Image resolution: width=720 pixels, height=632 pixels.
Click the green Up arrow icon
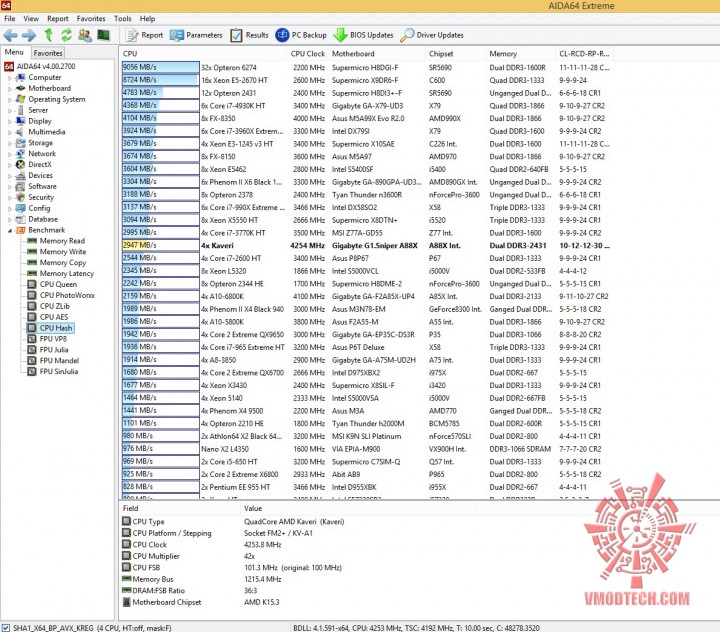click(x=48, y=35)
